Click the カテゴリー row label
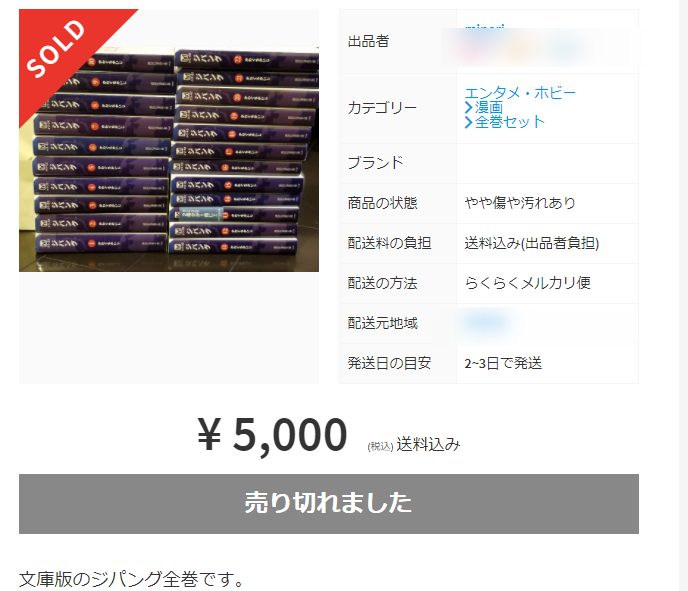Viewport: 688px width, 591px height. [382, 108]
